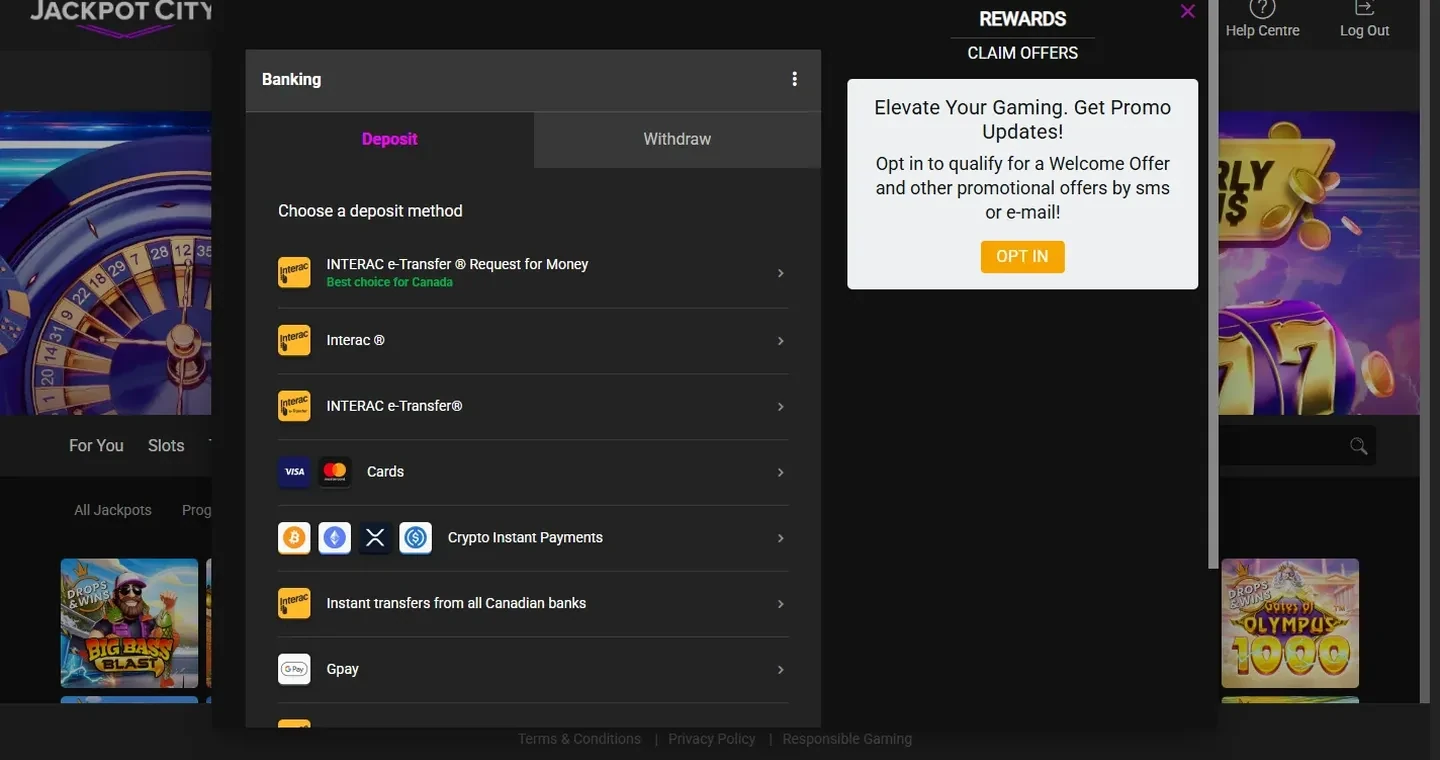
Task: Open the Slots category
Action: (166, 446)
